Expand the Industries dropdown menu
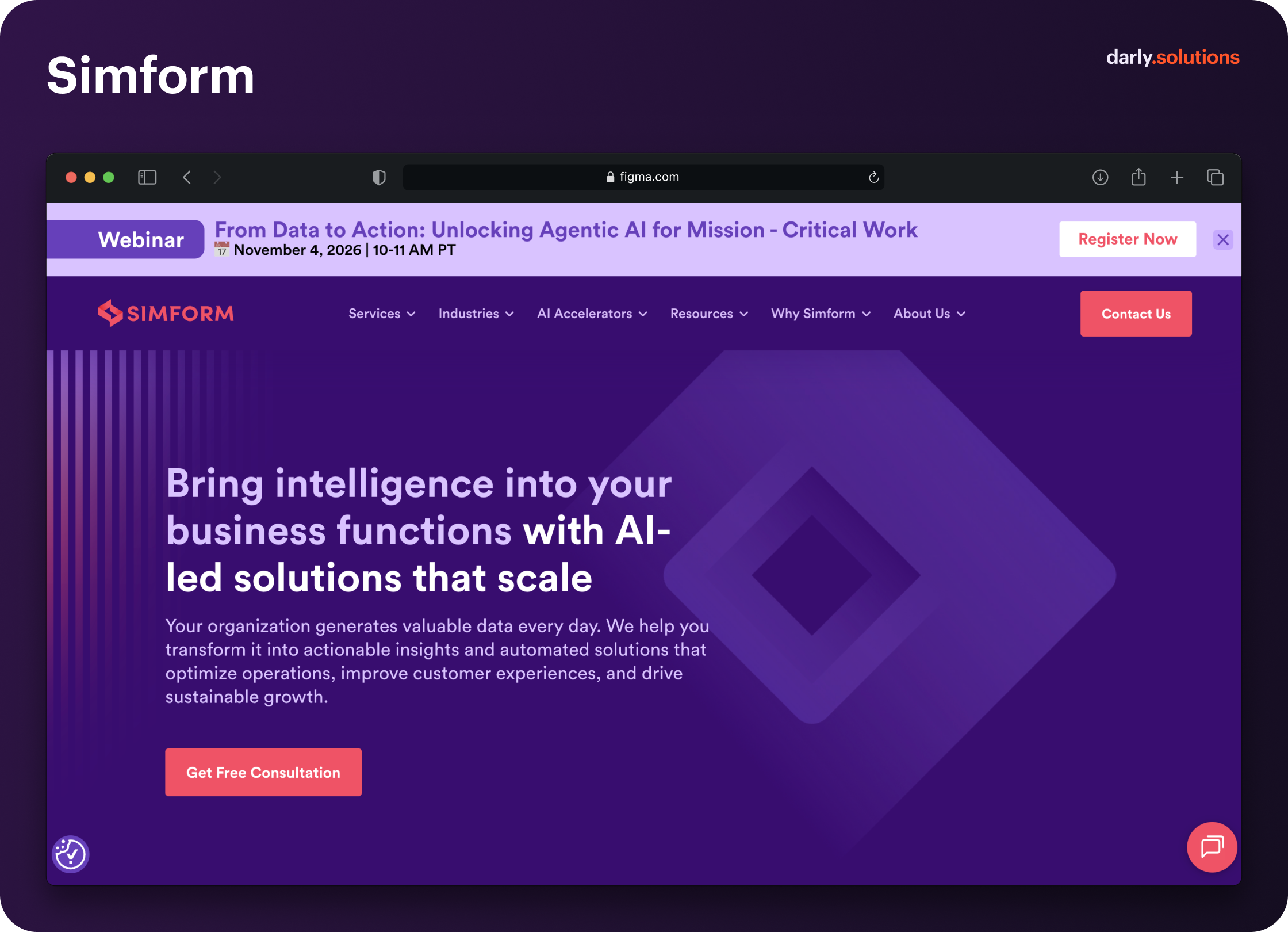Screen dimensions: 1288x932 [476, 314]
